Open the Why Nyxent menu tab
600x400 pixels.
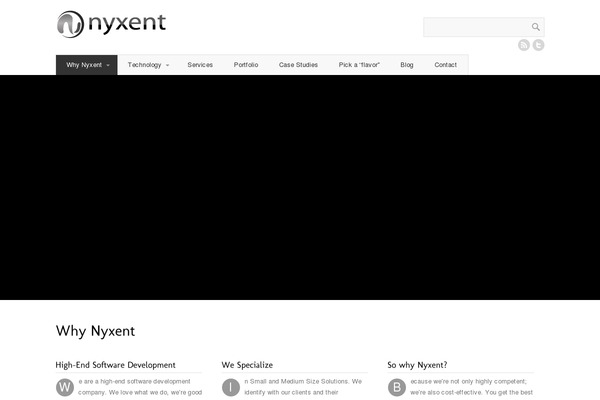click(87, 65)
